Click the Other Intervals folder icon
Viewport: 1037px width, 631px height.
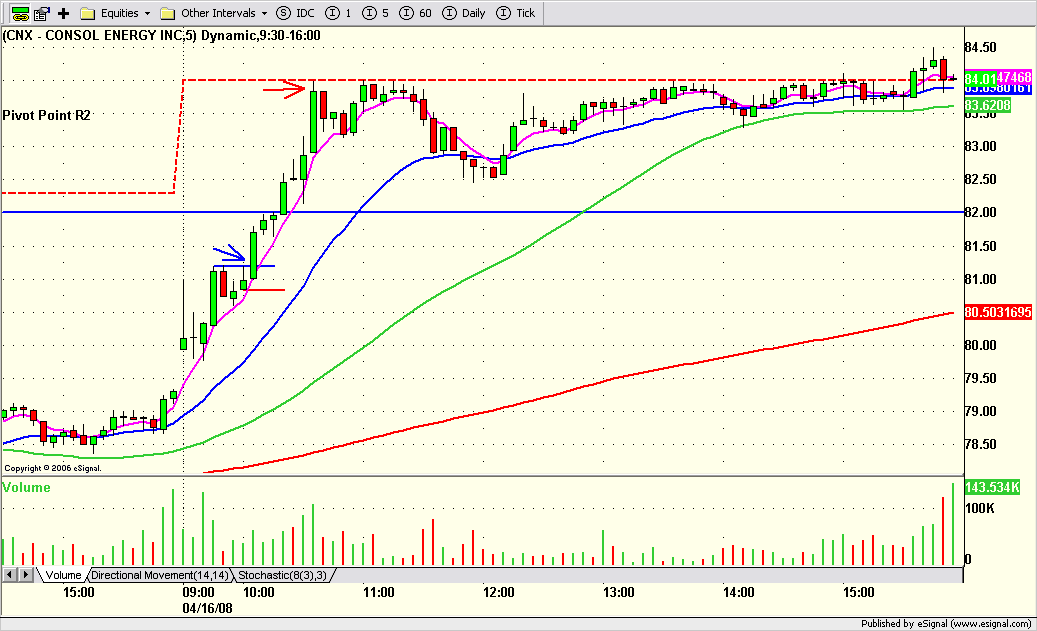click(x=168, y=13)
